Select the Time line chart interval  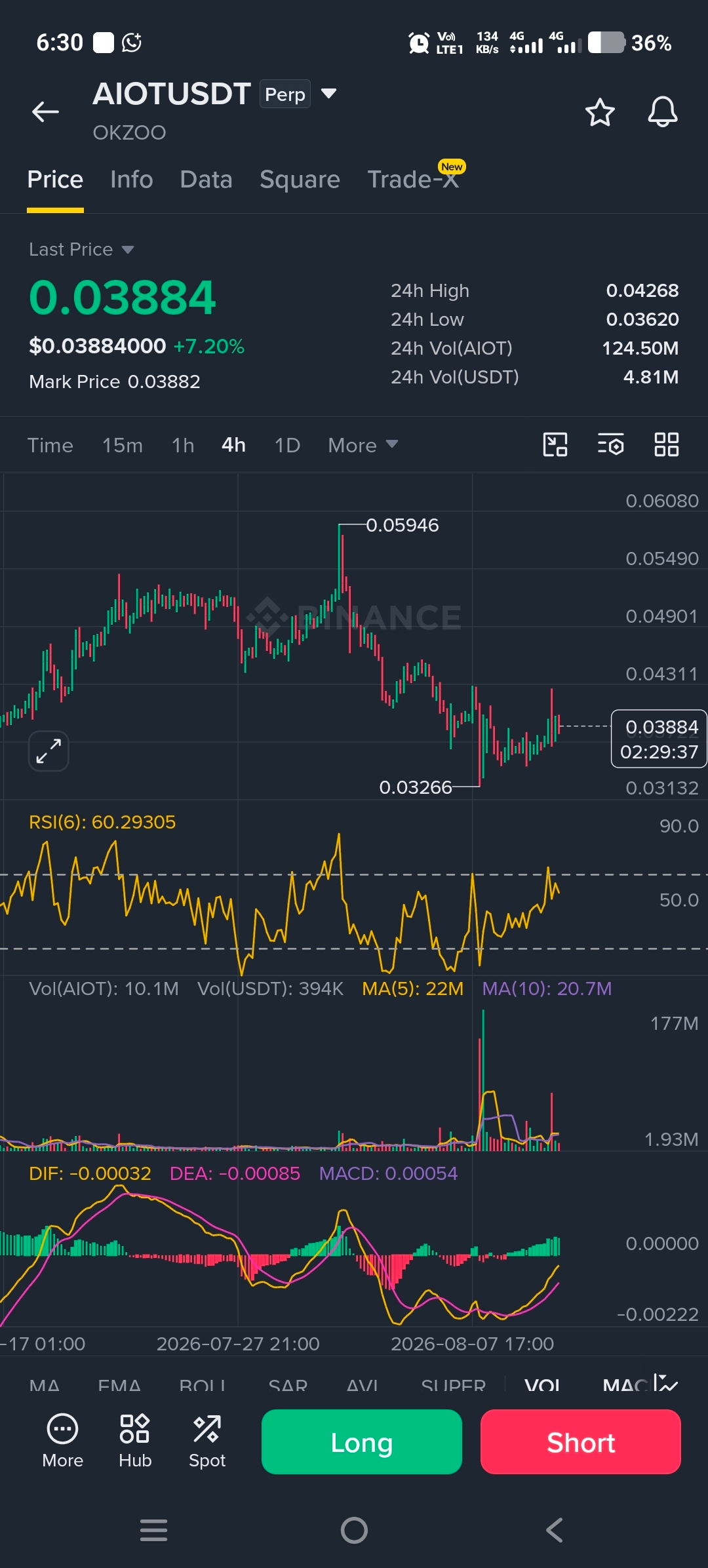pyautogui.click(x=50, y=445)
